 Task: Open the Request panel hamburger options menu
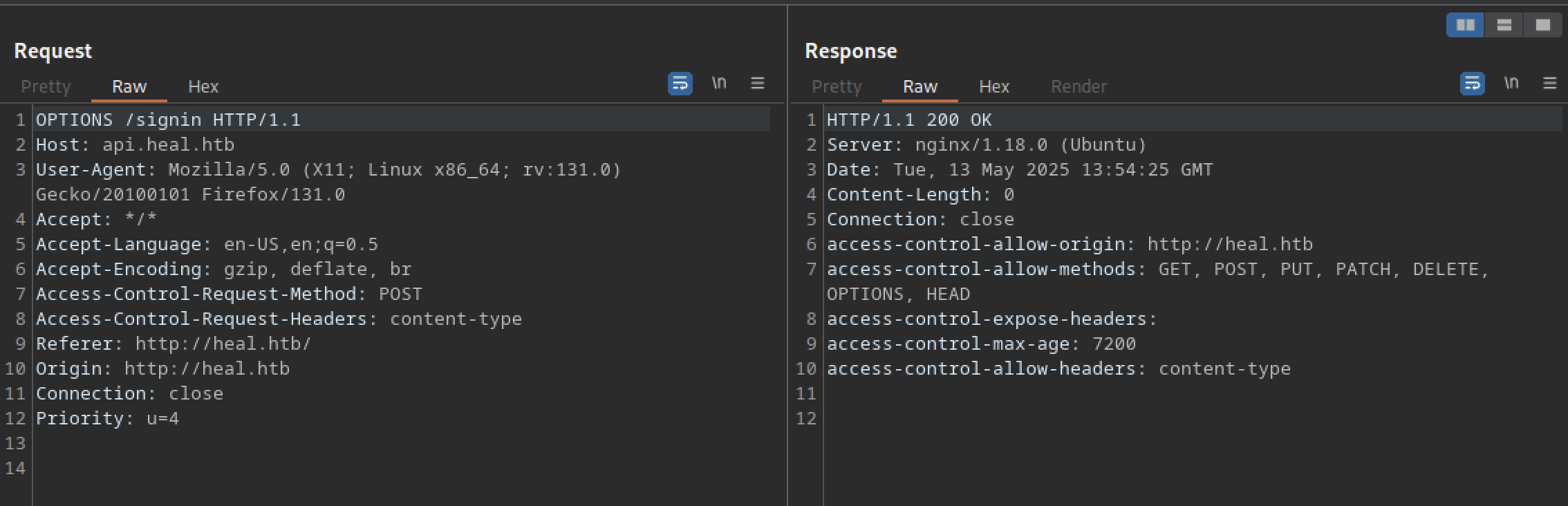758,84
